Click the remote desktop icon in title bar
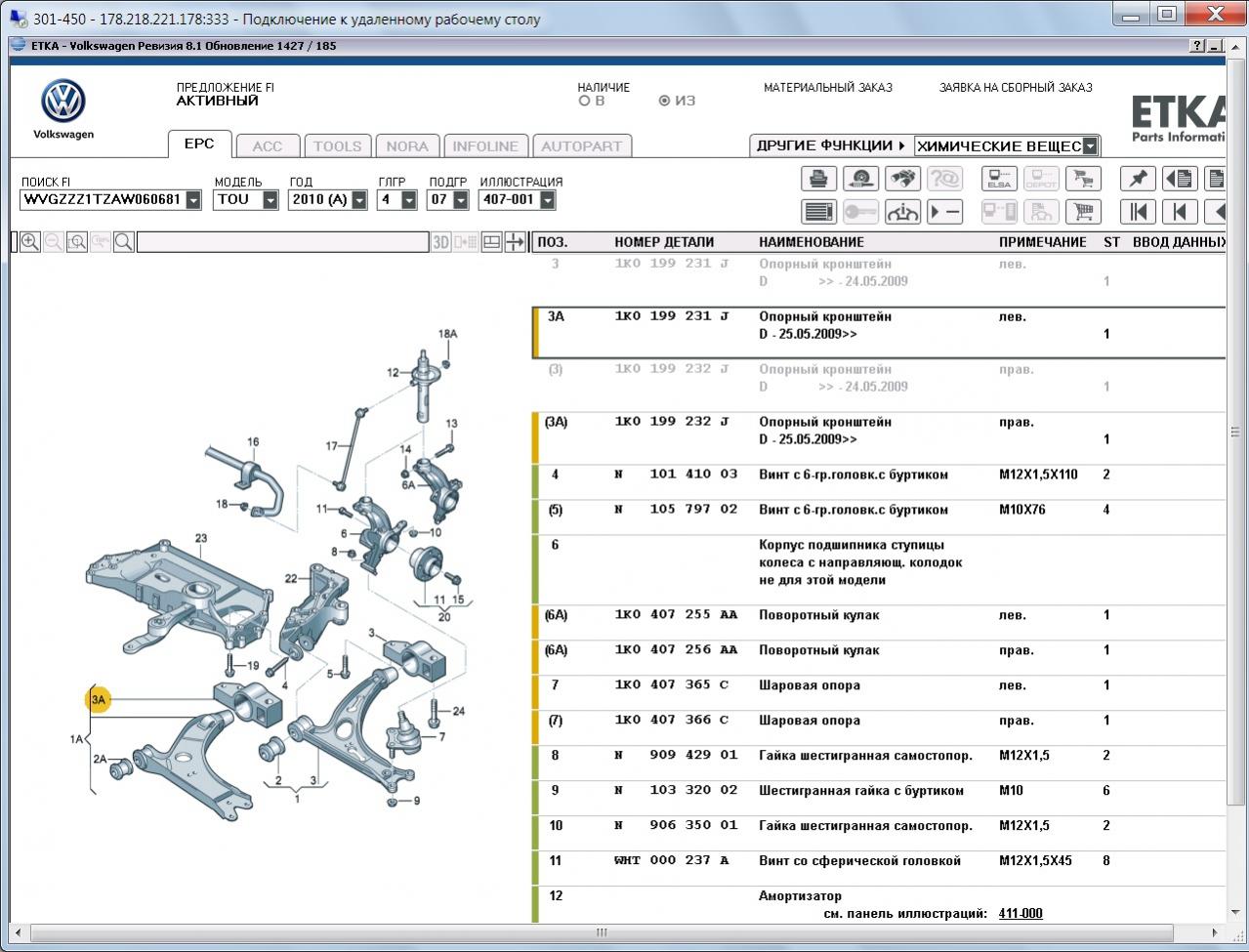 click(x=19, y=19)
